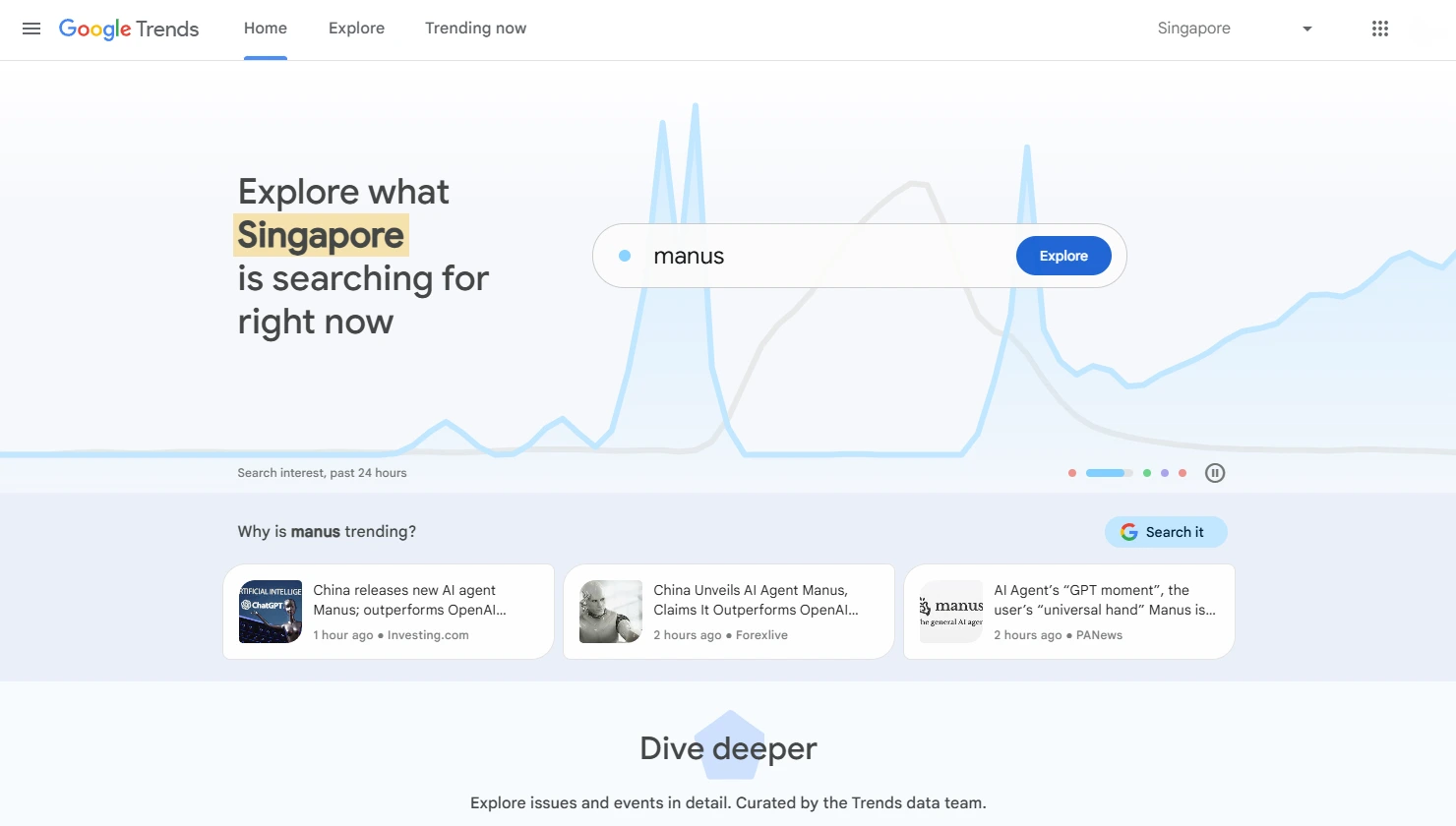
Task: Select the last red carousel dot
Action: point(1183,473)
